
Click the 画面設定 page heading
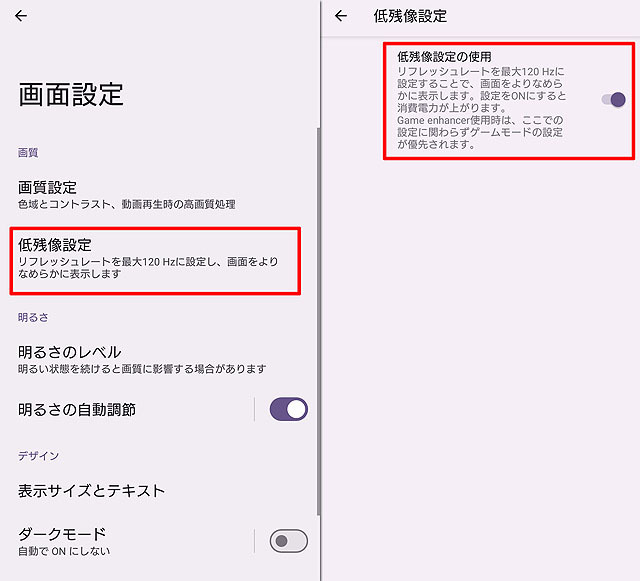click(71, 95)
